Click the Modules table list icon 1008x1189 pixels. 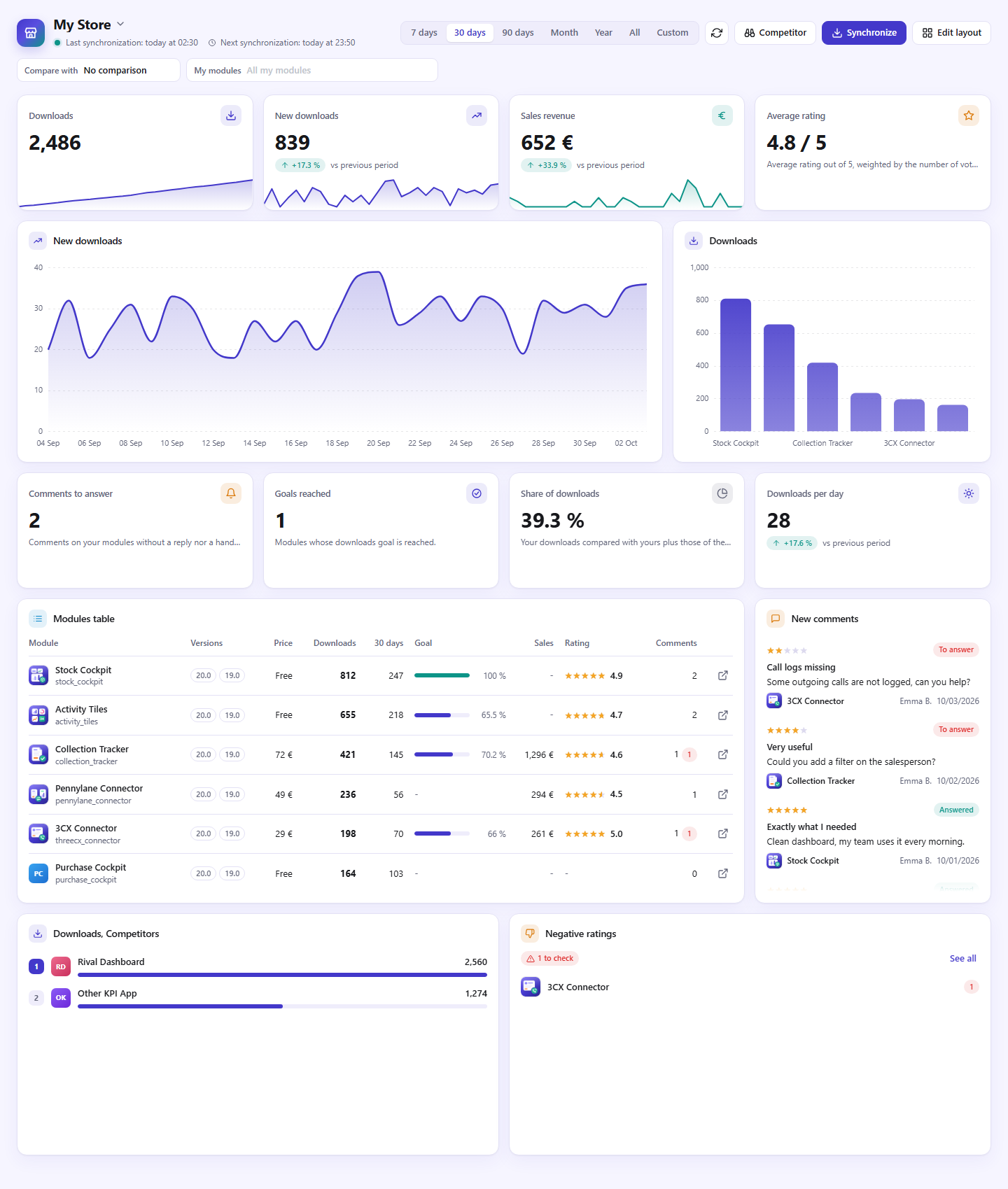point(38,619)
